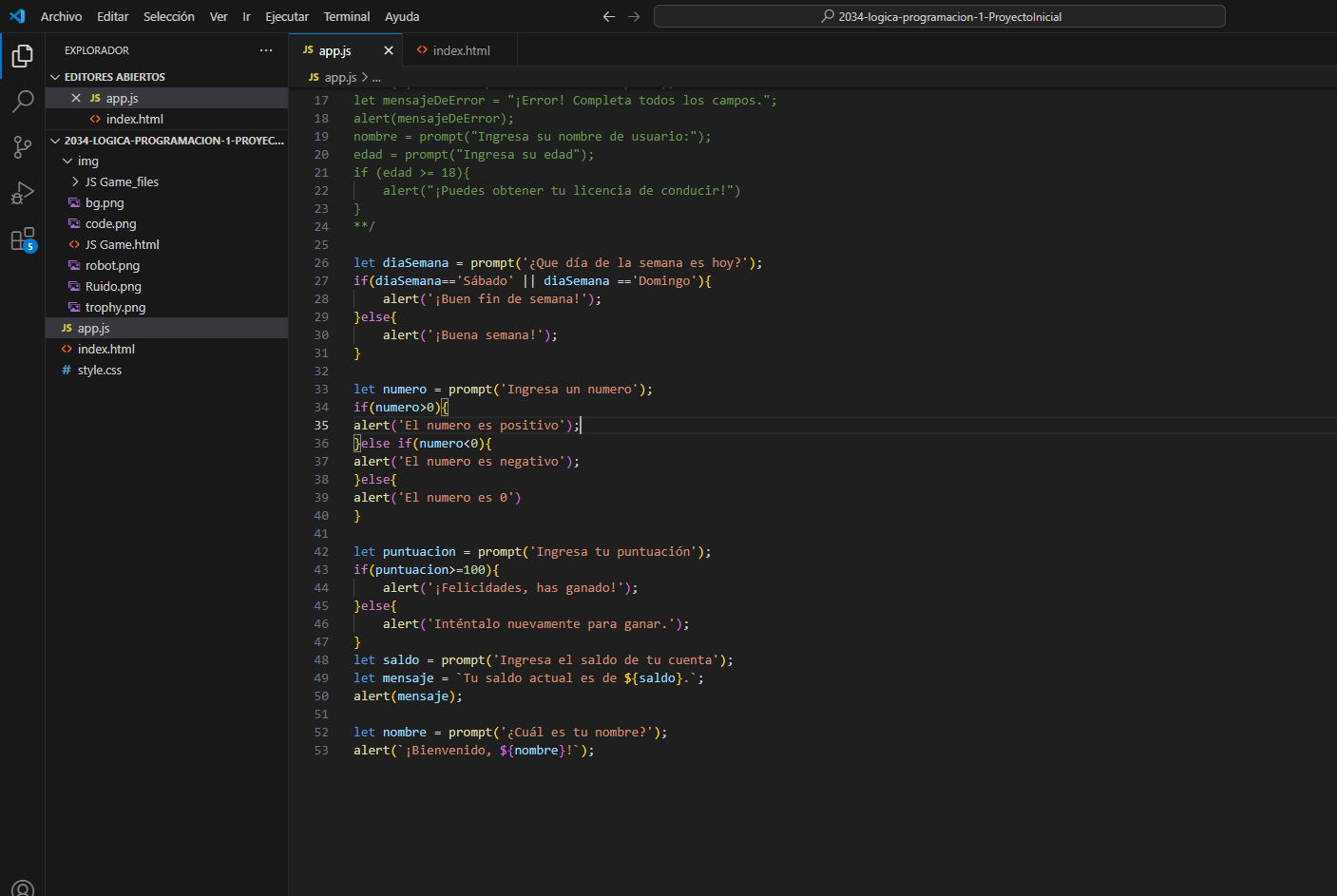
Task: Click the code.png image file icon
Action: coord(74,223)
